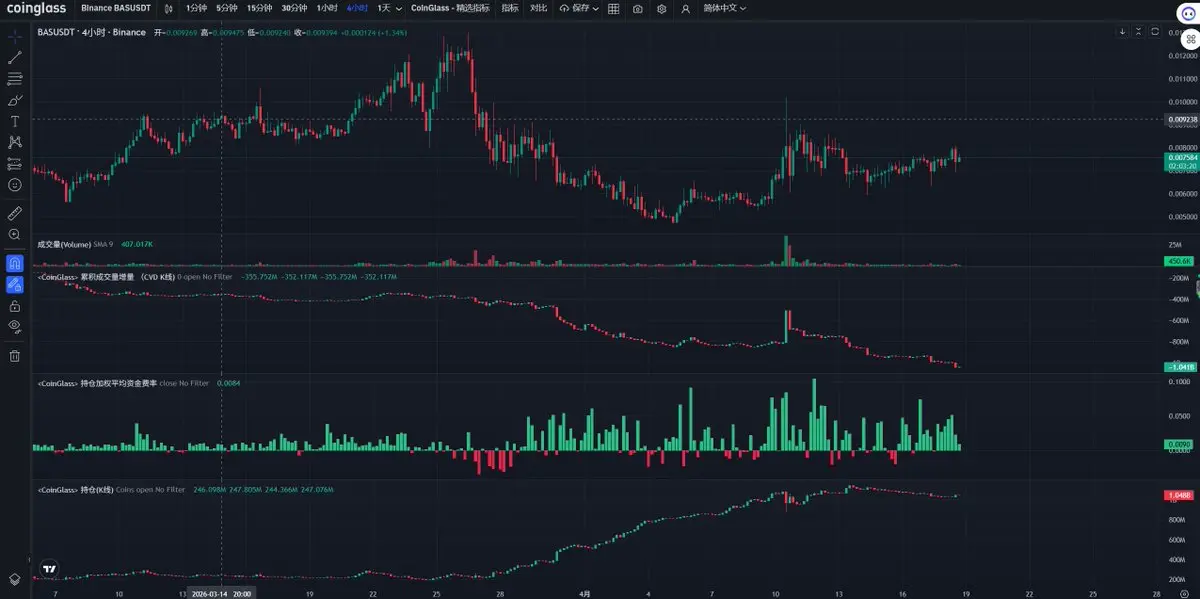Open the 指标 indicators menu
Screen dimensions: 1200x599
click(510, 8)
